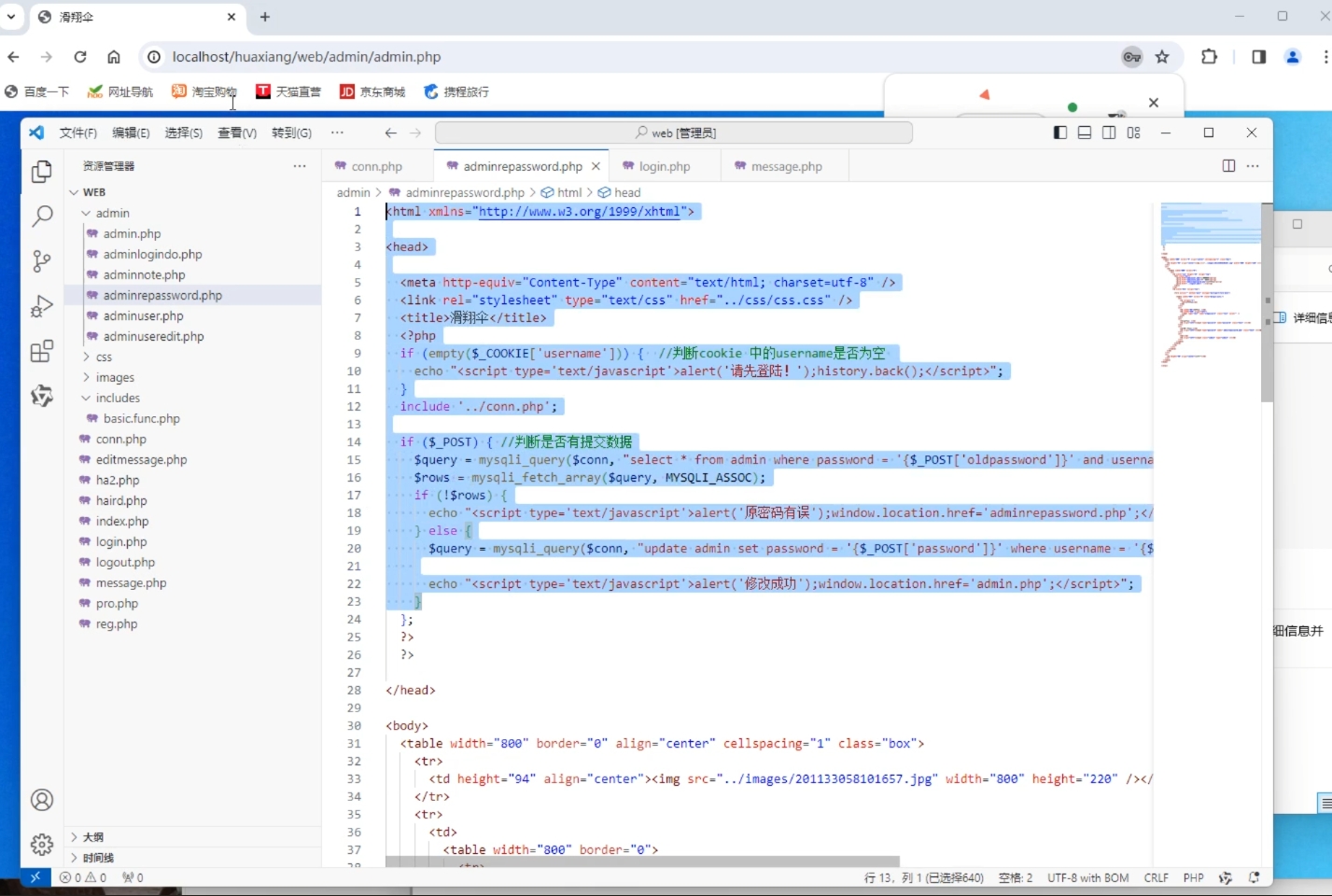
Task: Toggle secondary side bar visibility
Action: [1109, 133]
